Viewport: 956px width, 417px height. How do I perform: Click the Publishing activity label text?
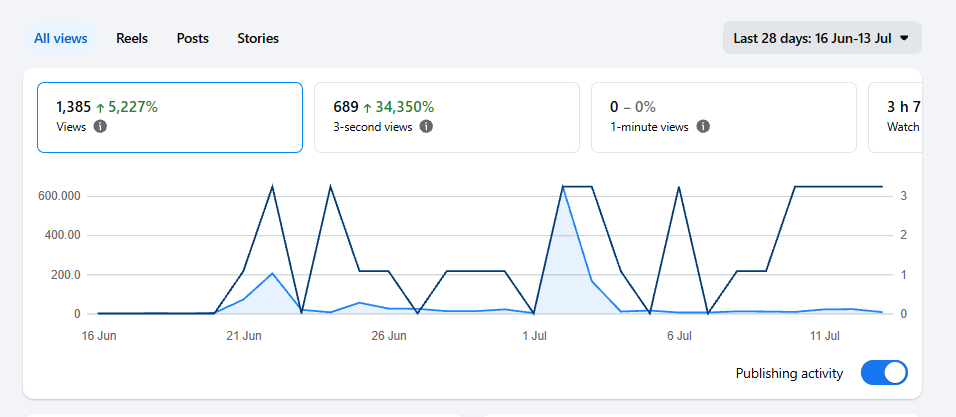coord(790,373)
